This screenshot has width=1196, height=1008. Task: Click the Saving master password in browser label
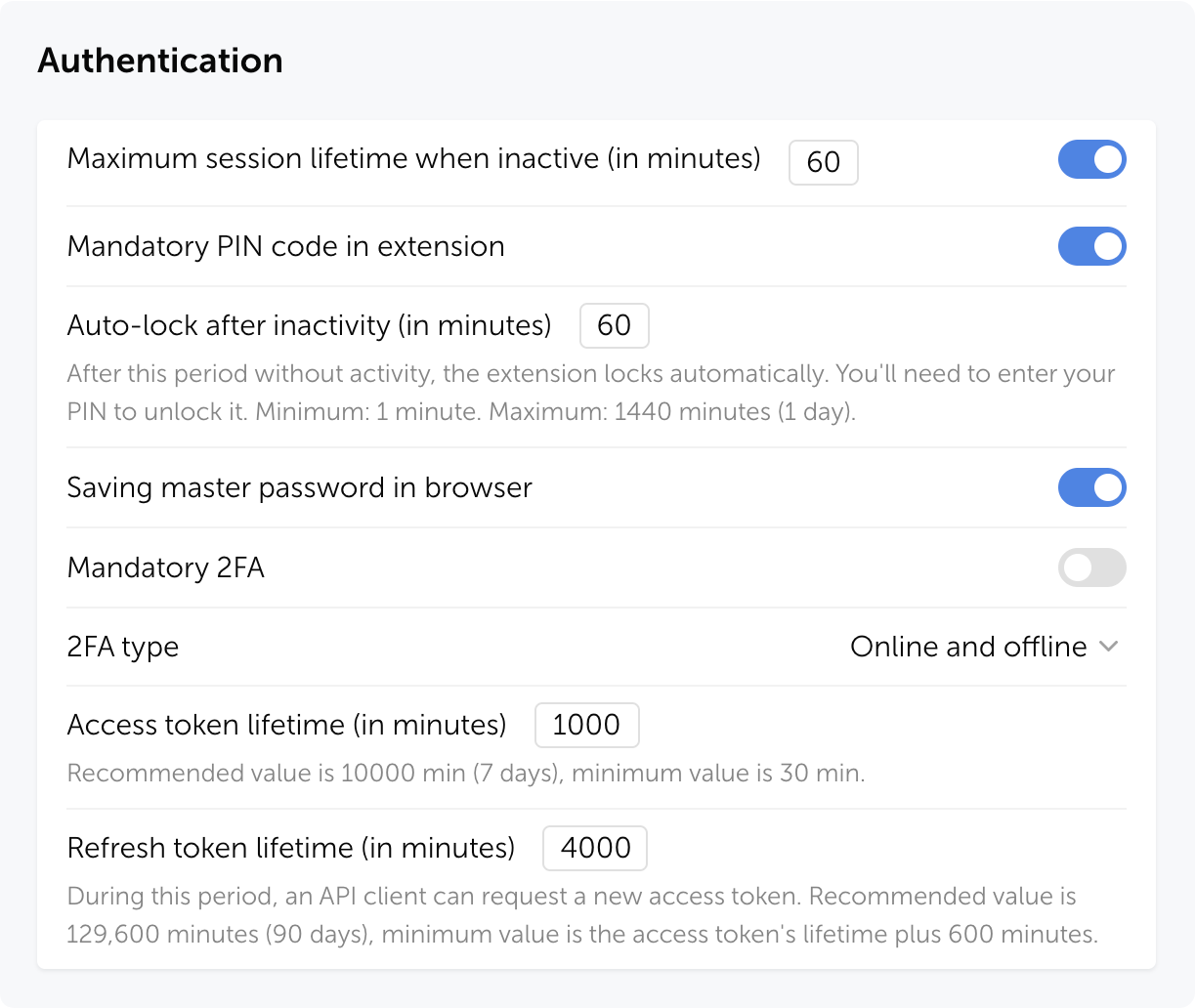pyautogui.click(x=299, y=487)
